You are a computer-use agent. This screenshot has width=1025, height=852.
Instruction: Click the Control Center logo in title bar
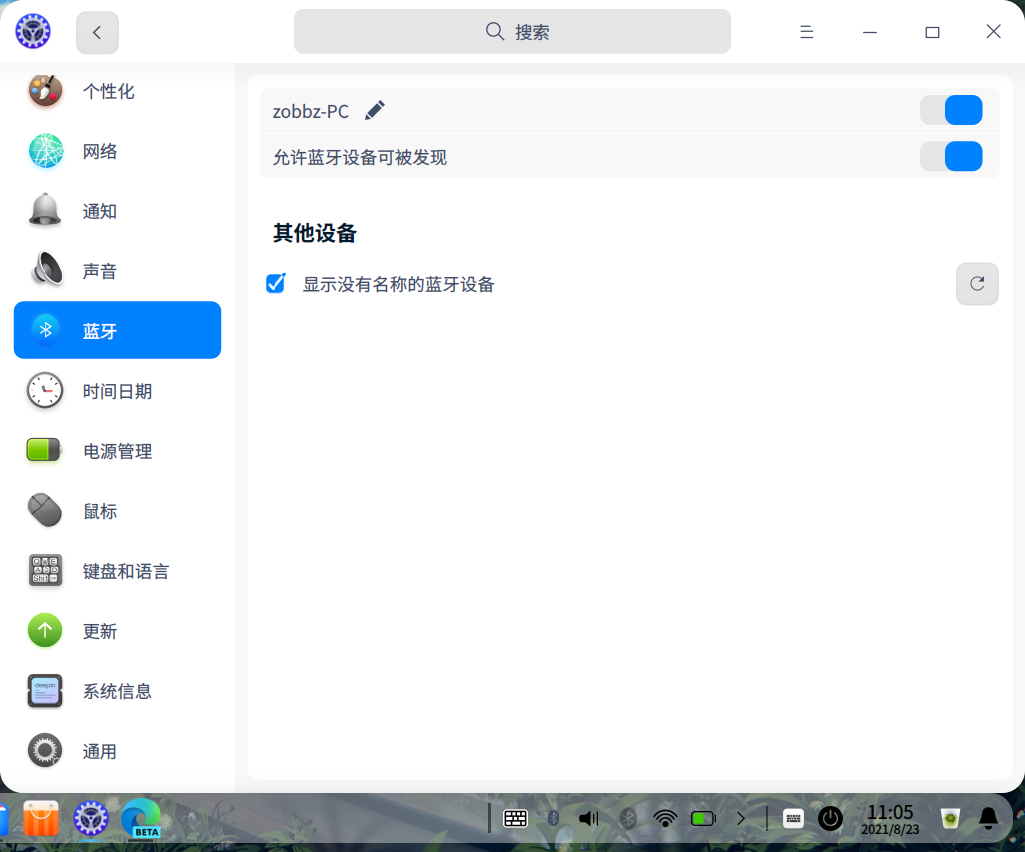33,31
